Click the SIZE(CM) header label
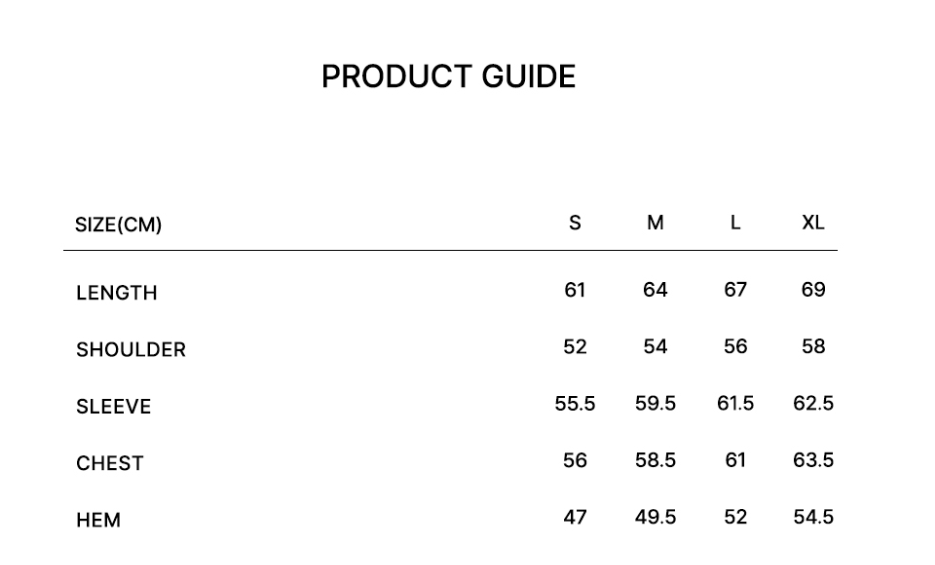The image size is (935, 565). click(118, 226)
